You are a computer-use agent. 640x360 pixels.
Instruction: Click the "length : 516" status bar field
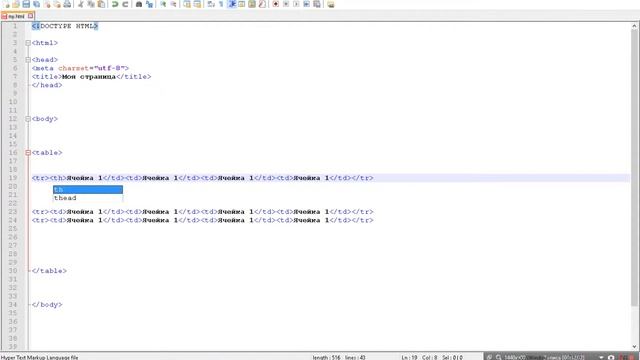[327, 357]
